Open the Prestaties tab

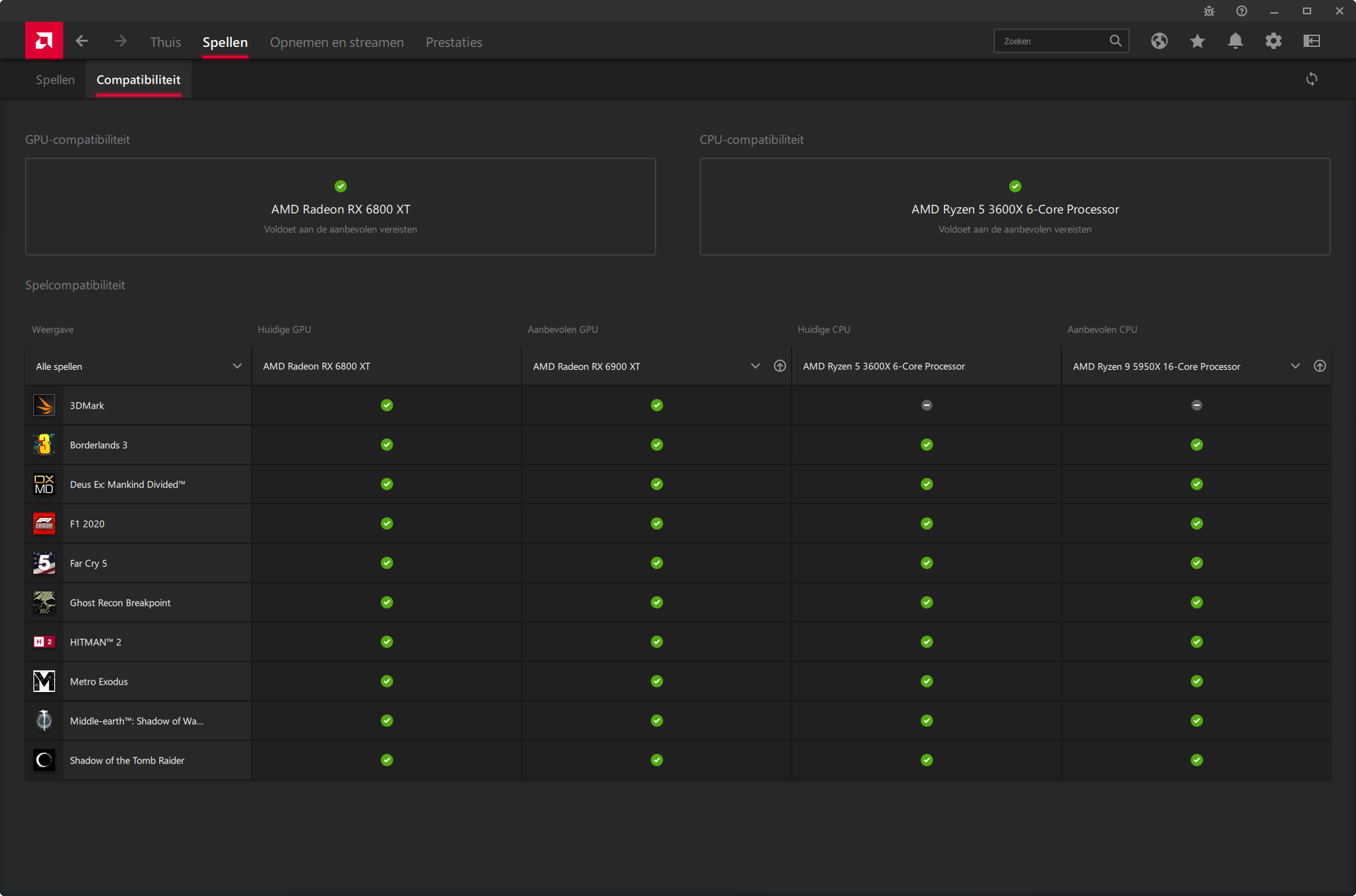454,42
